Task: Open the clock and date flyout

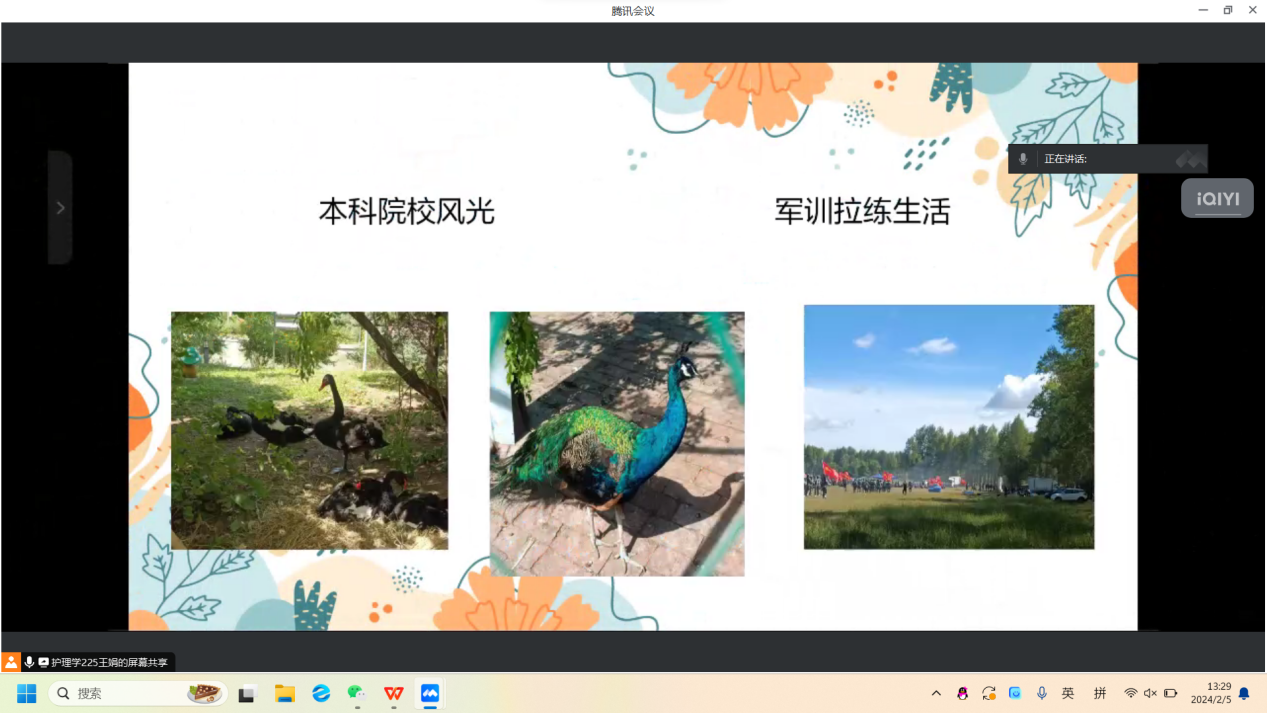Action: 1210,693
